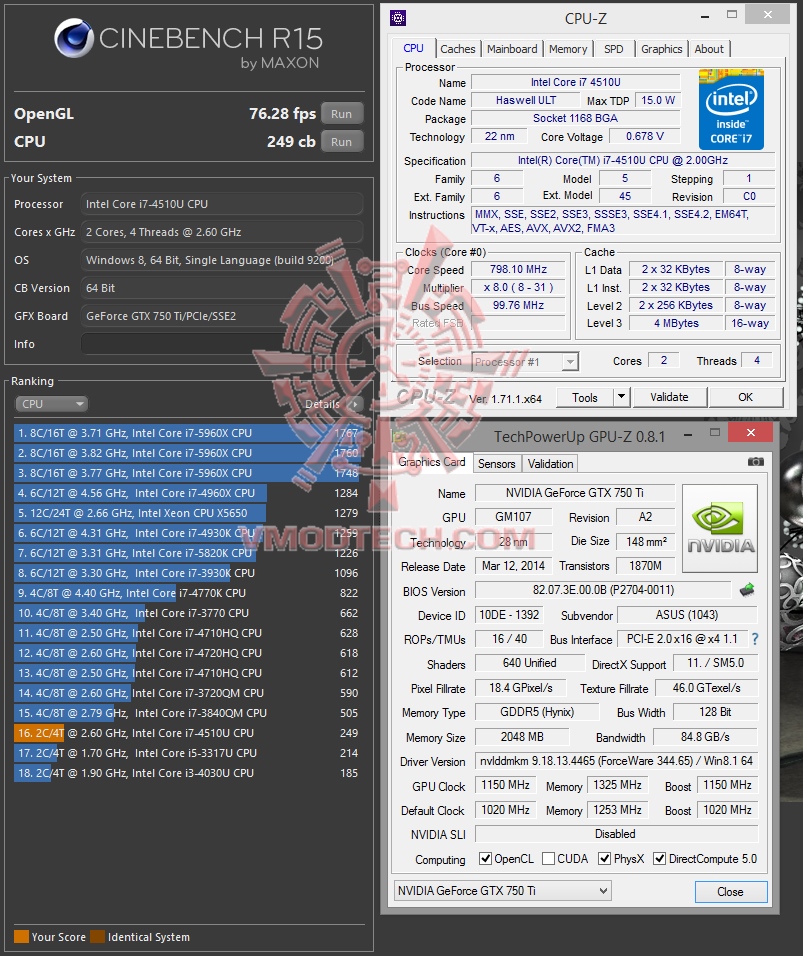Select ranking row 10 Intel Core i7-3770
This screenshot has width=803, height=956.
click(187, 613)
